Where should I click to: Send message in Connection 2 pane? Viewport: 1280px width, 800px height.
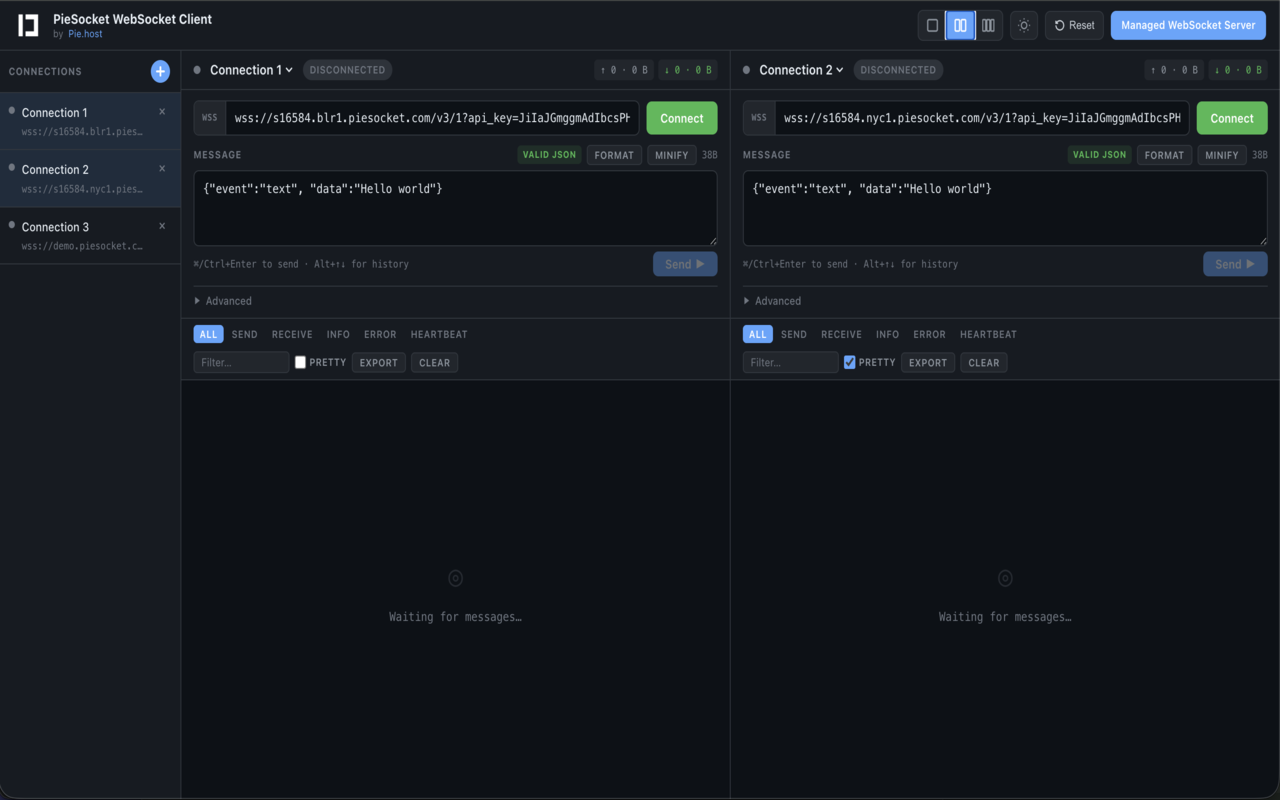[1235, 264]
